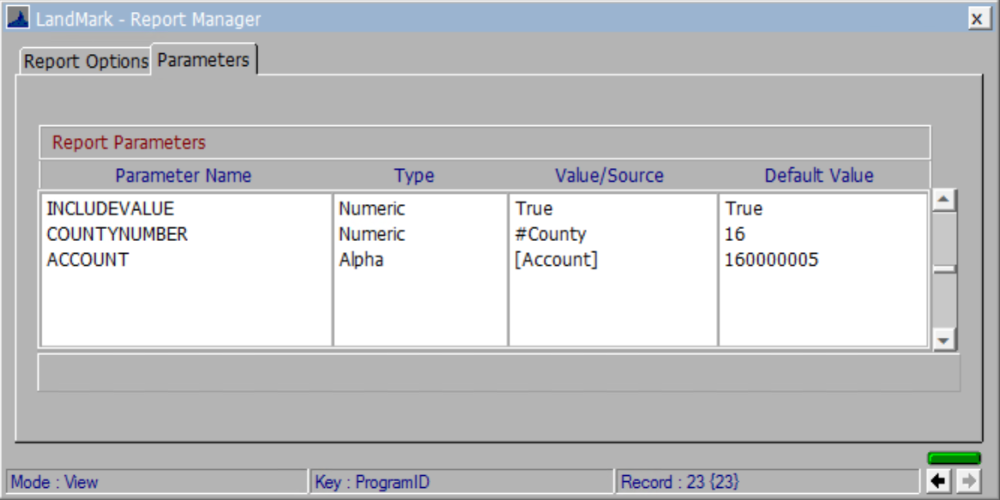Click the #County value source
This screenshot has width=1000, height=500.
pyautogui.click(x=550, y=235)
